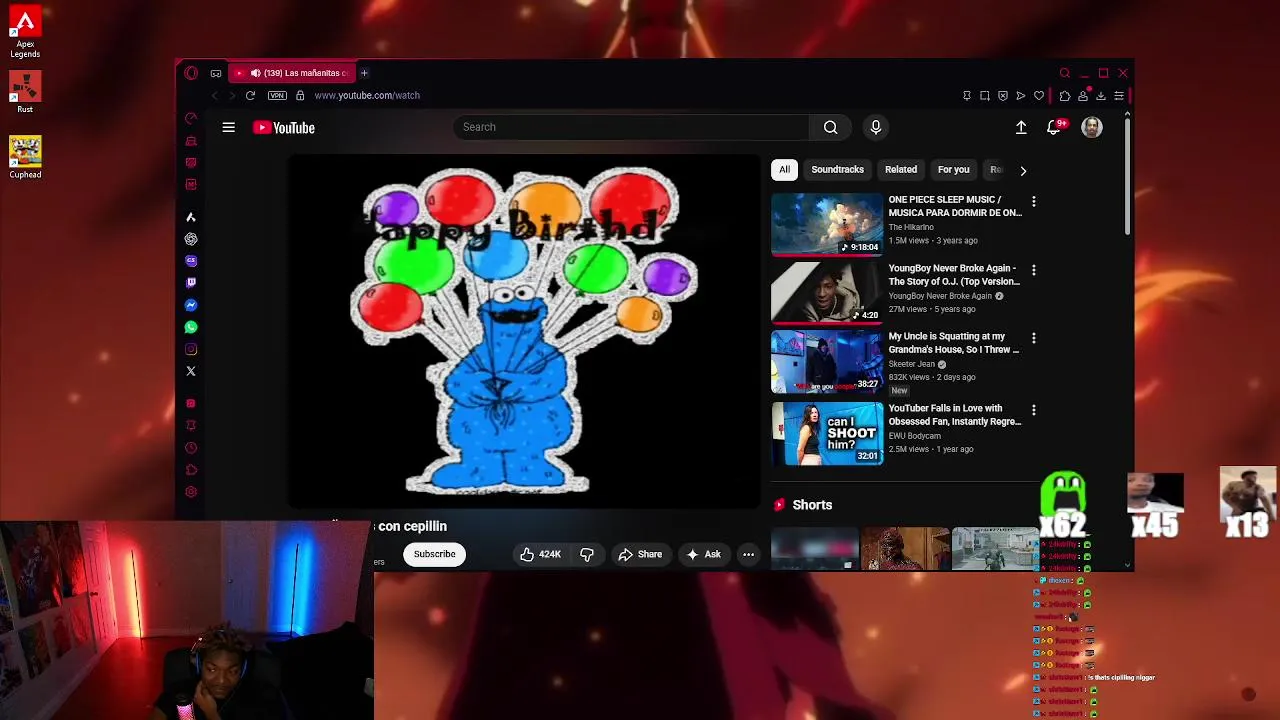
Task: Open the 9:18:04 One Piece thumbnail
Action: (827, 224)
